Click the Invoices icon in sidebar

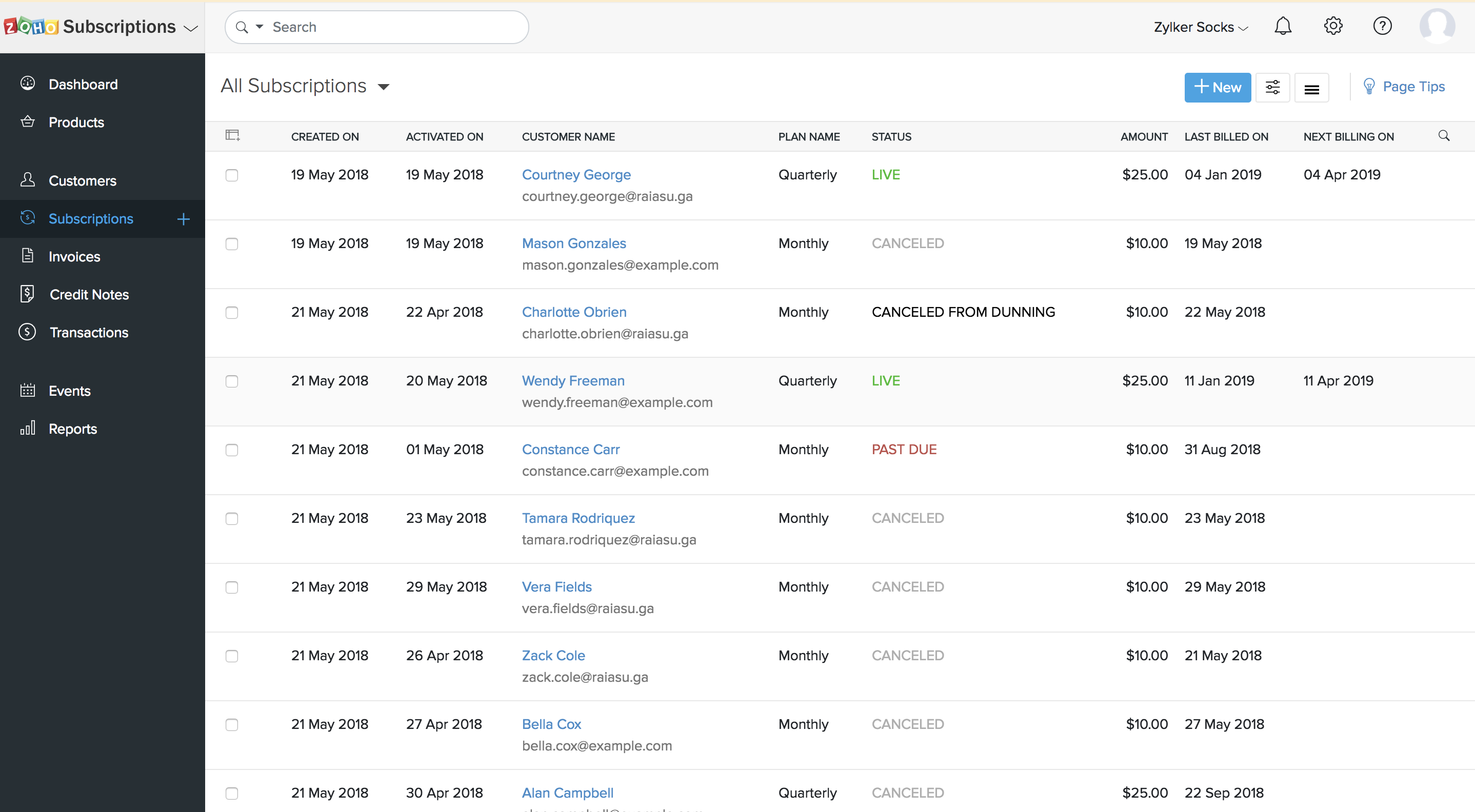coord(28,256)
